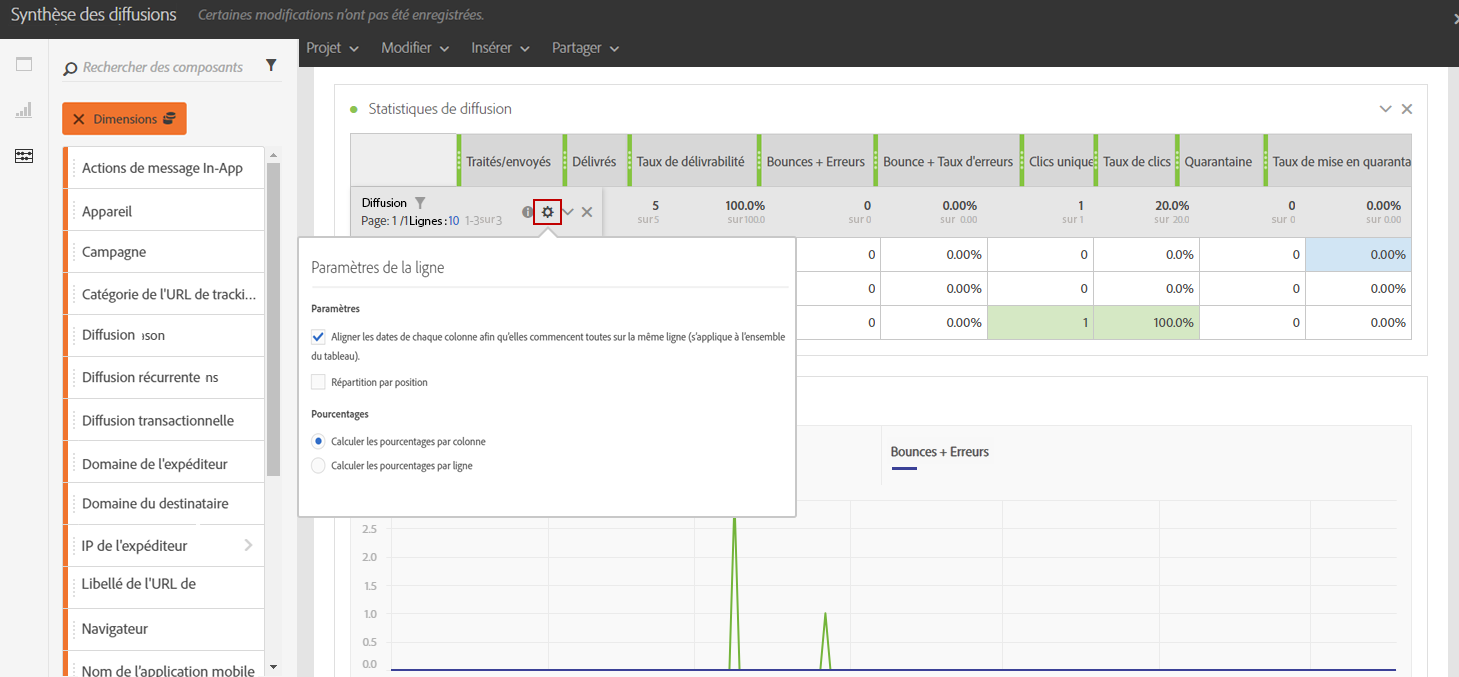Open the Partager menu

coord(586,48)
